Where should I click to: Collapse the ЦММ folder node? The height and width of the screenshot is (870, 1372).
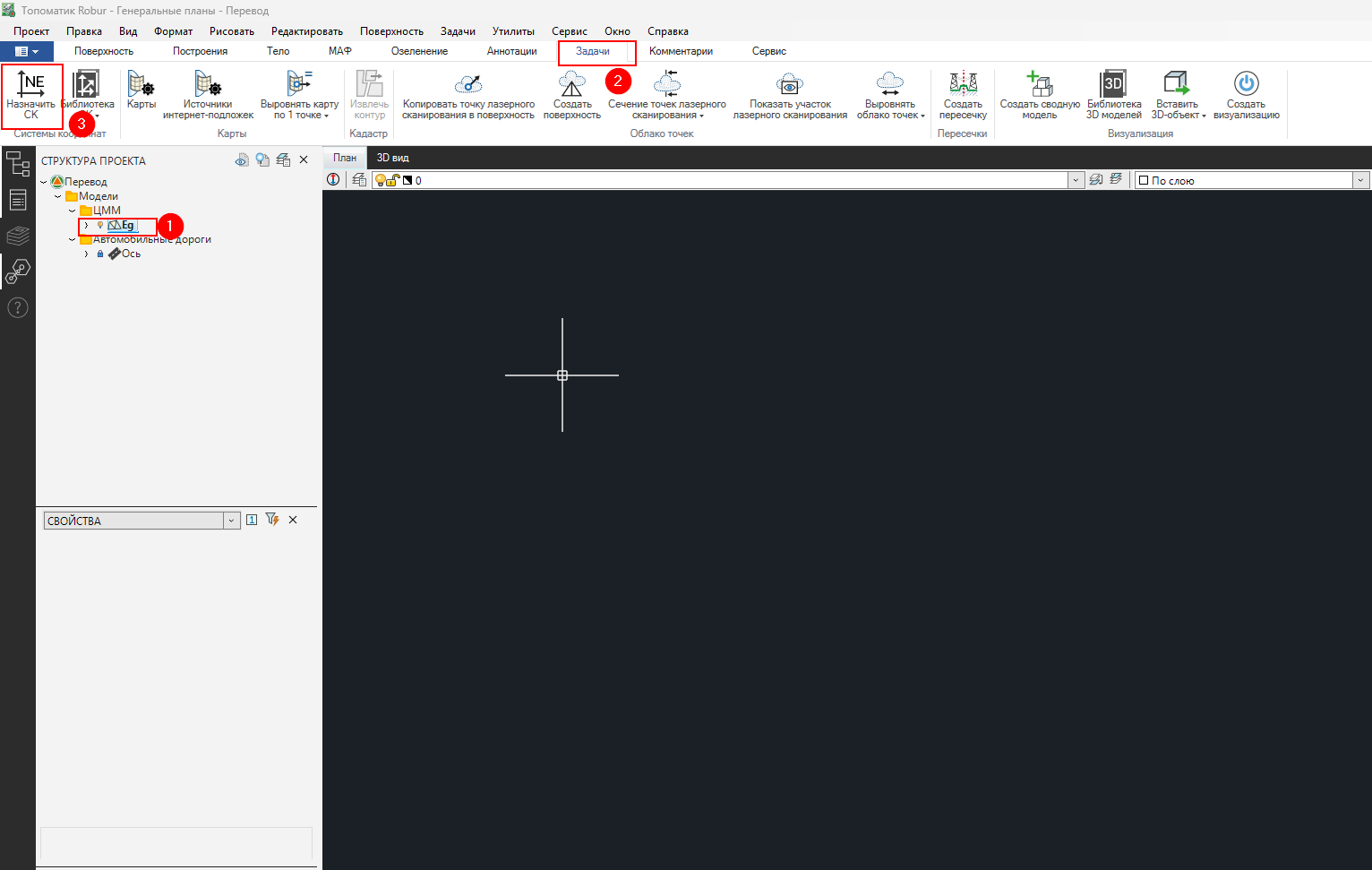[72, 211]
